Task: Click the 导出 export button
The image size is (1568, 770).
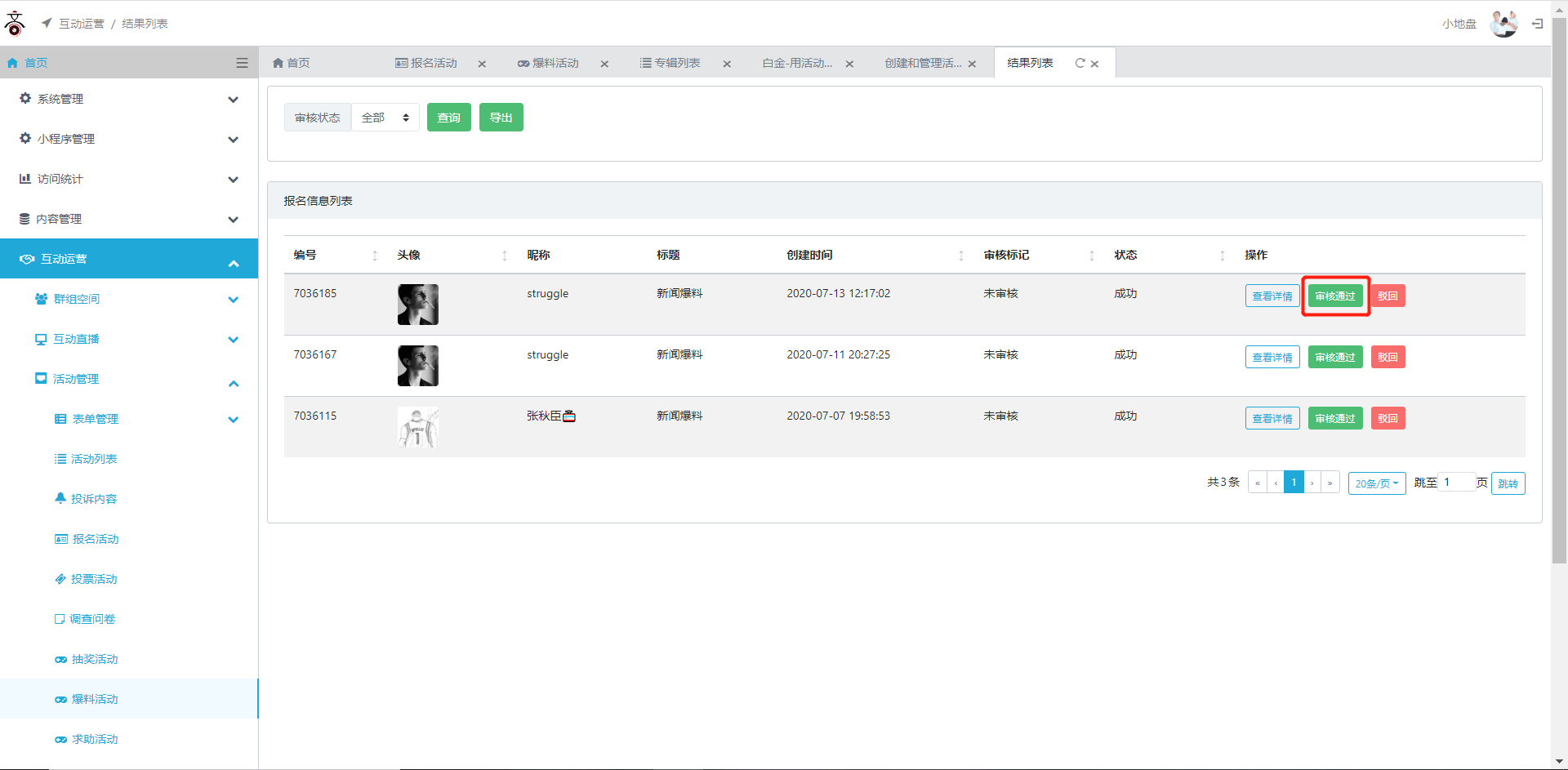Action: (501, 118)
